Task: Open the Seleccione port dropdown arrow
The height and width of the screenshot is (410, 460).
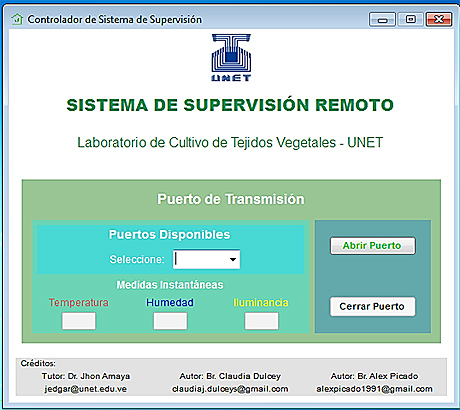Action: point(233,259)
